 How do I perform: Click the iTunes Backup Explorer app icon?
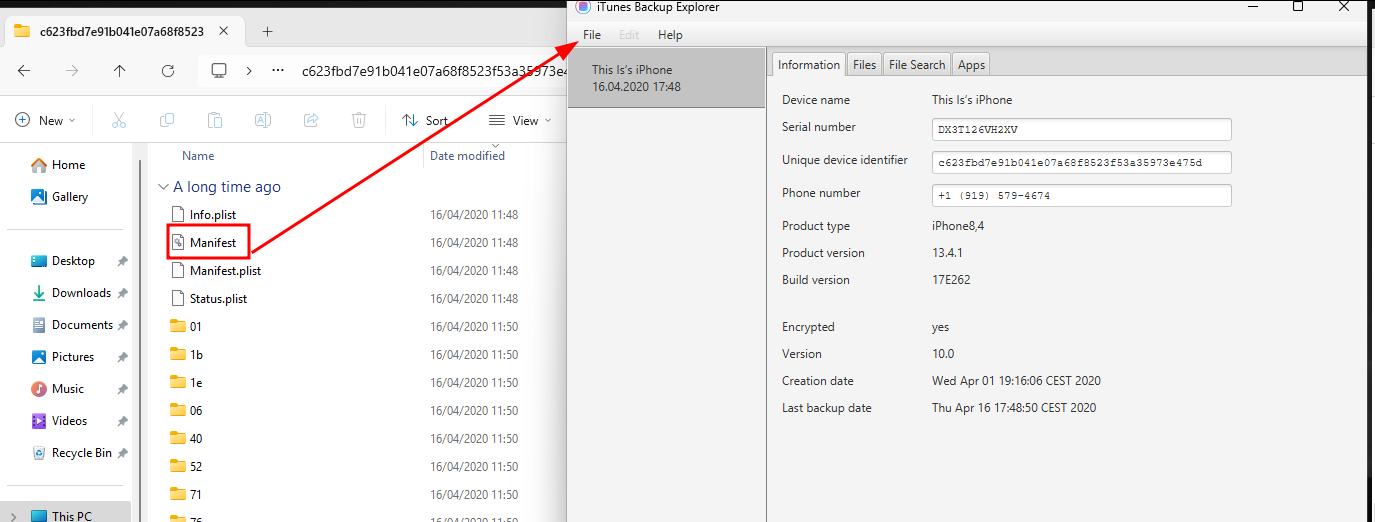click(583, 7)
